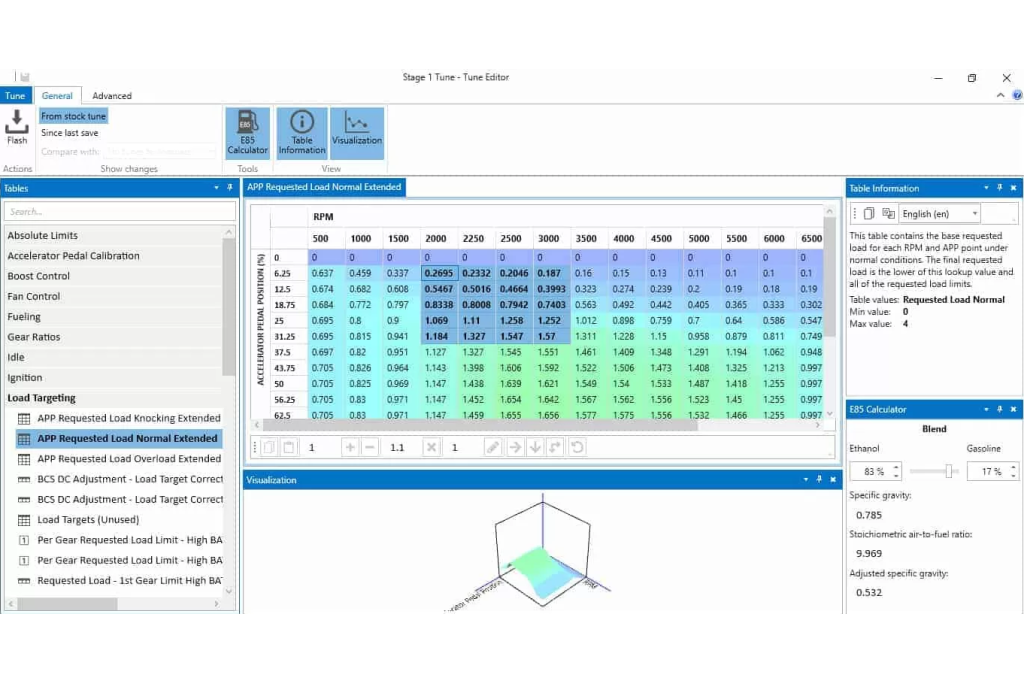This screenshot has height=683, width=1024.
Task: Select the 'From stock tune' option
Action: coord(73,116)
